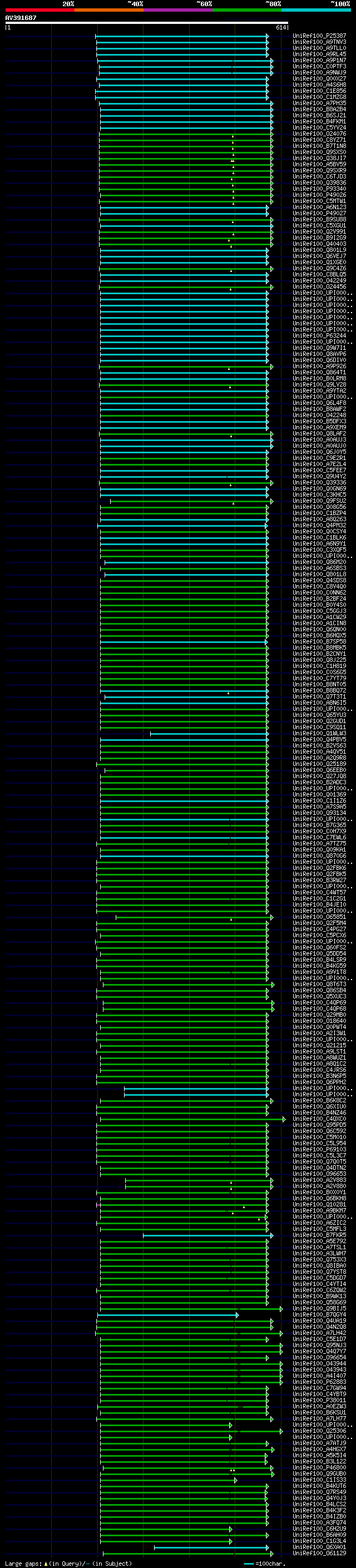Select hit label UniRef100_P46800
This screenshot has height=1568, width=356.
319,1467
